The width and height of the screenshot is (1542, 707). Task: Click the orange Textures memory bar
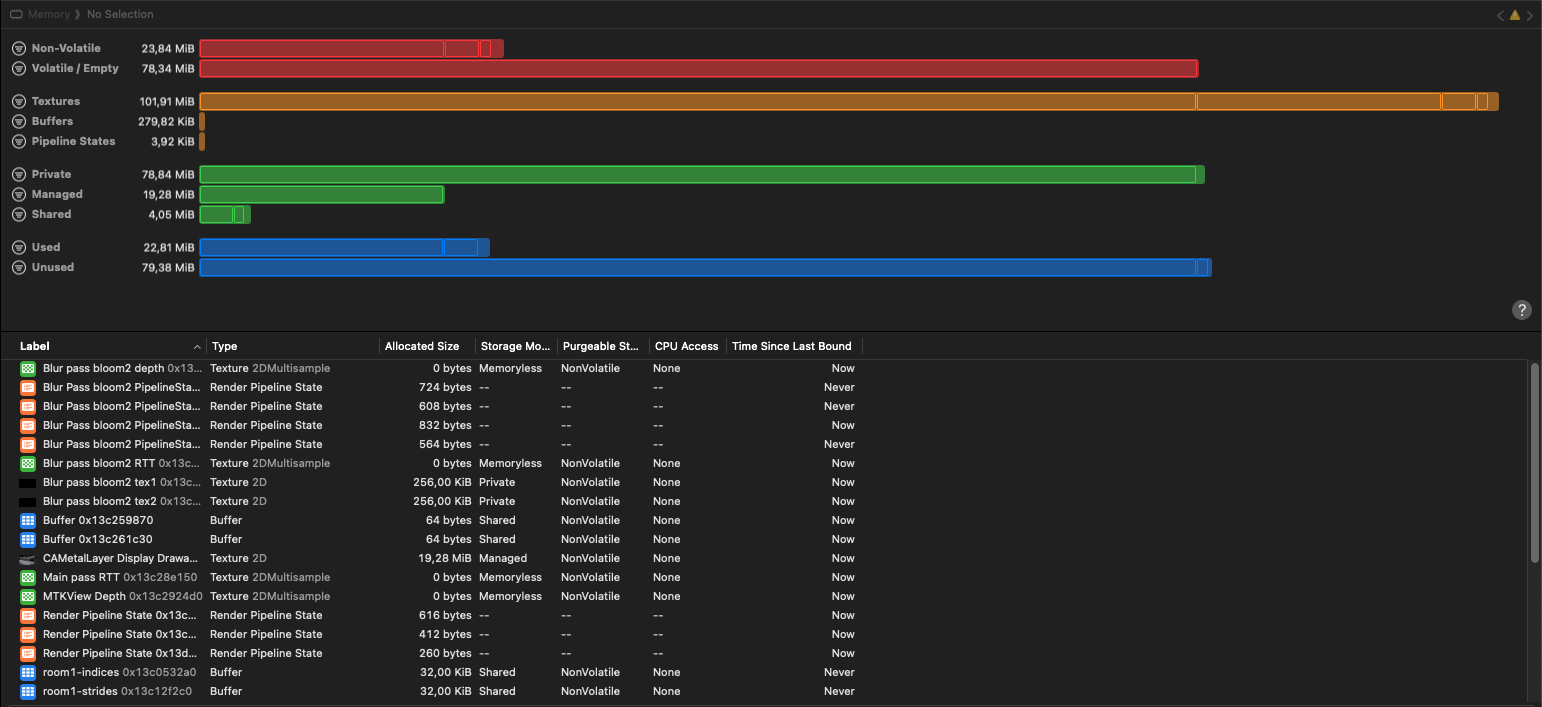point(700,101)
